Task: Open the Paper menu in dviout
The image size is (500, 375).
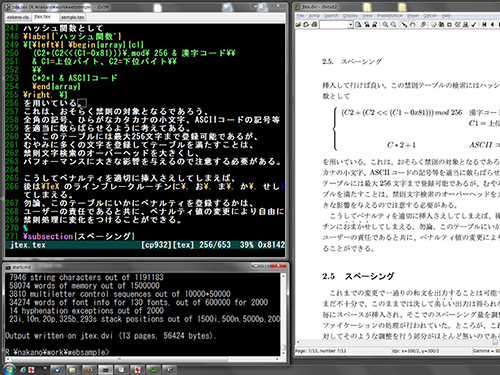Action: click(x=413, y=16)
